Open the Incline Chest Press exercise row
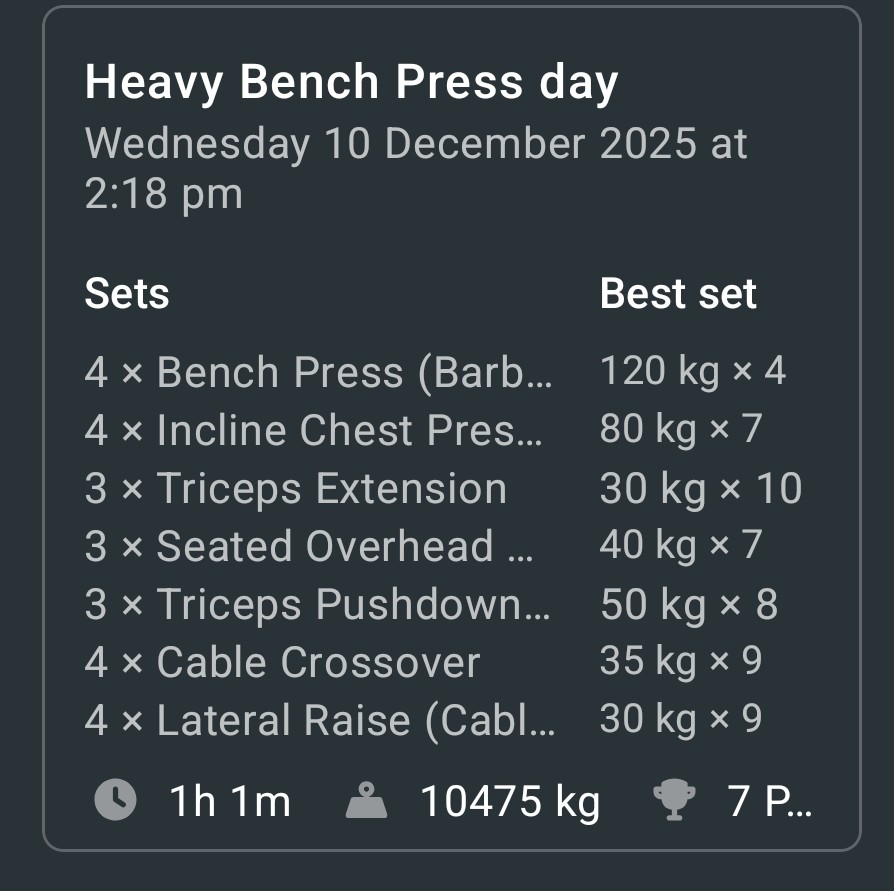 click(314, 430)
